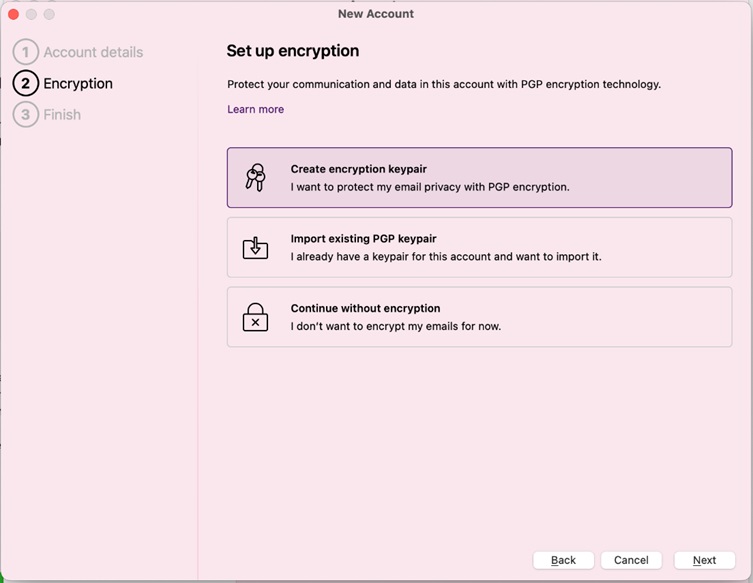Pick the "Continue without encryption" title
Screen dimensions: 753x583
click(365, 309)
